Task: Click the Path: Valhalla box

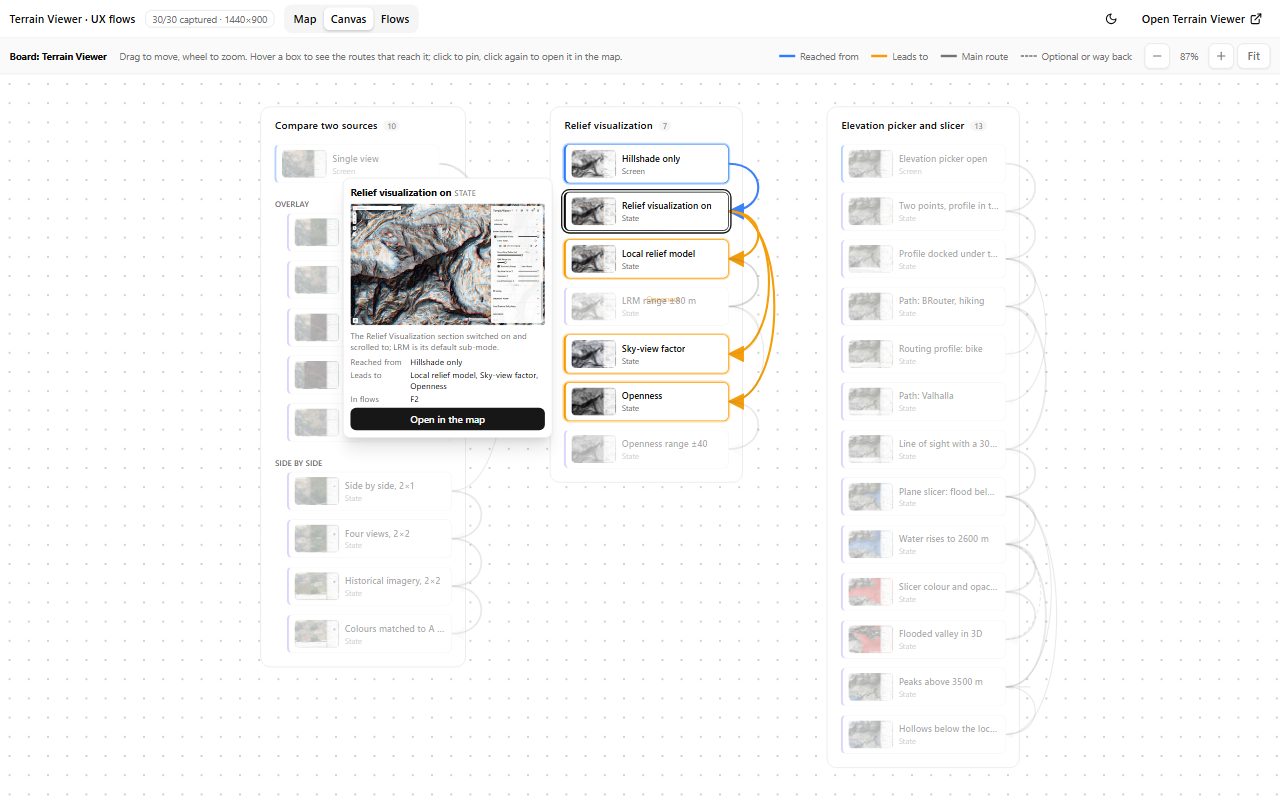Action: (923, 401)
